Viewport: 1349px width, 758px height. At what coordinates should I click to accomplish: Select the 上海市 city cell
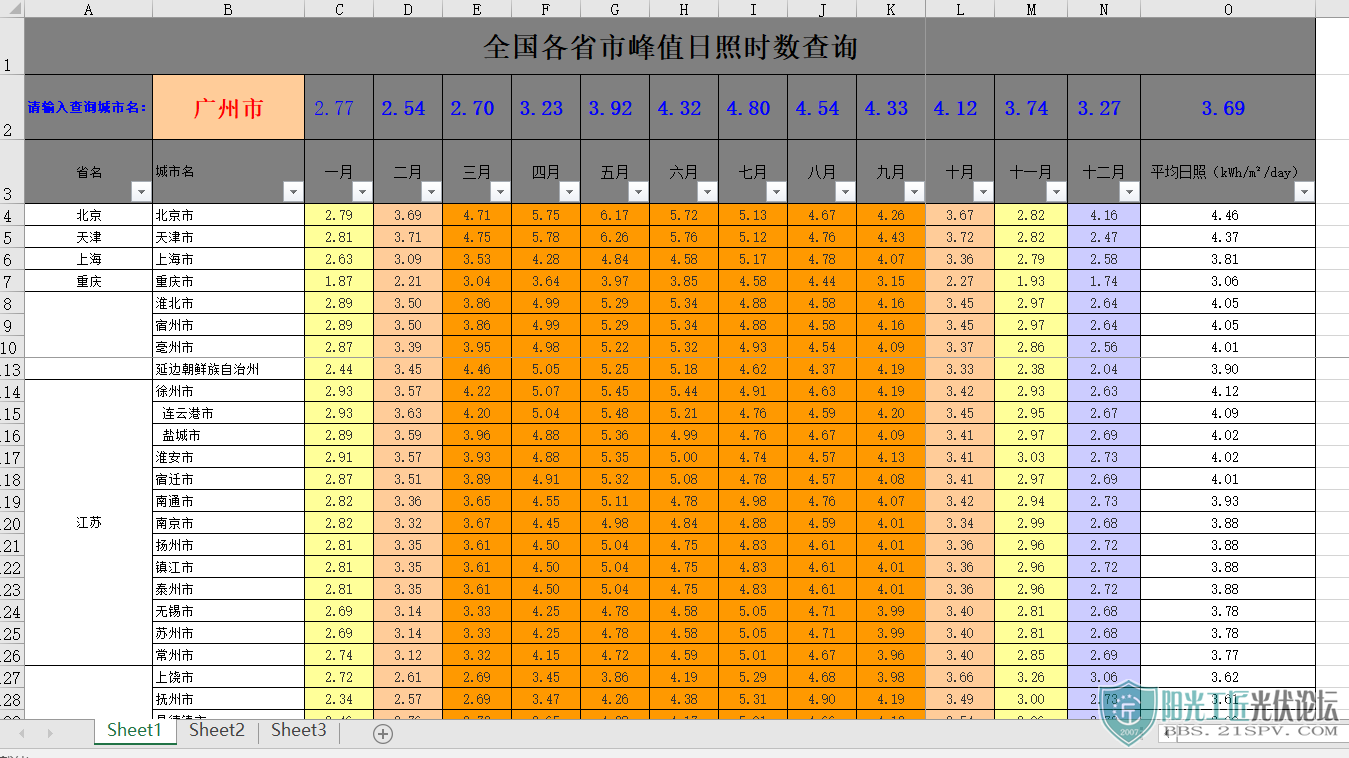(228, 259)
